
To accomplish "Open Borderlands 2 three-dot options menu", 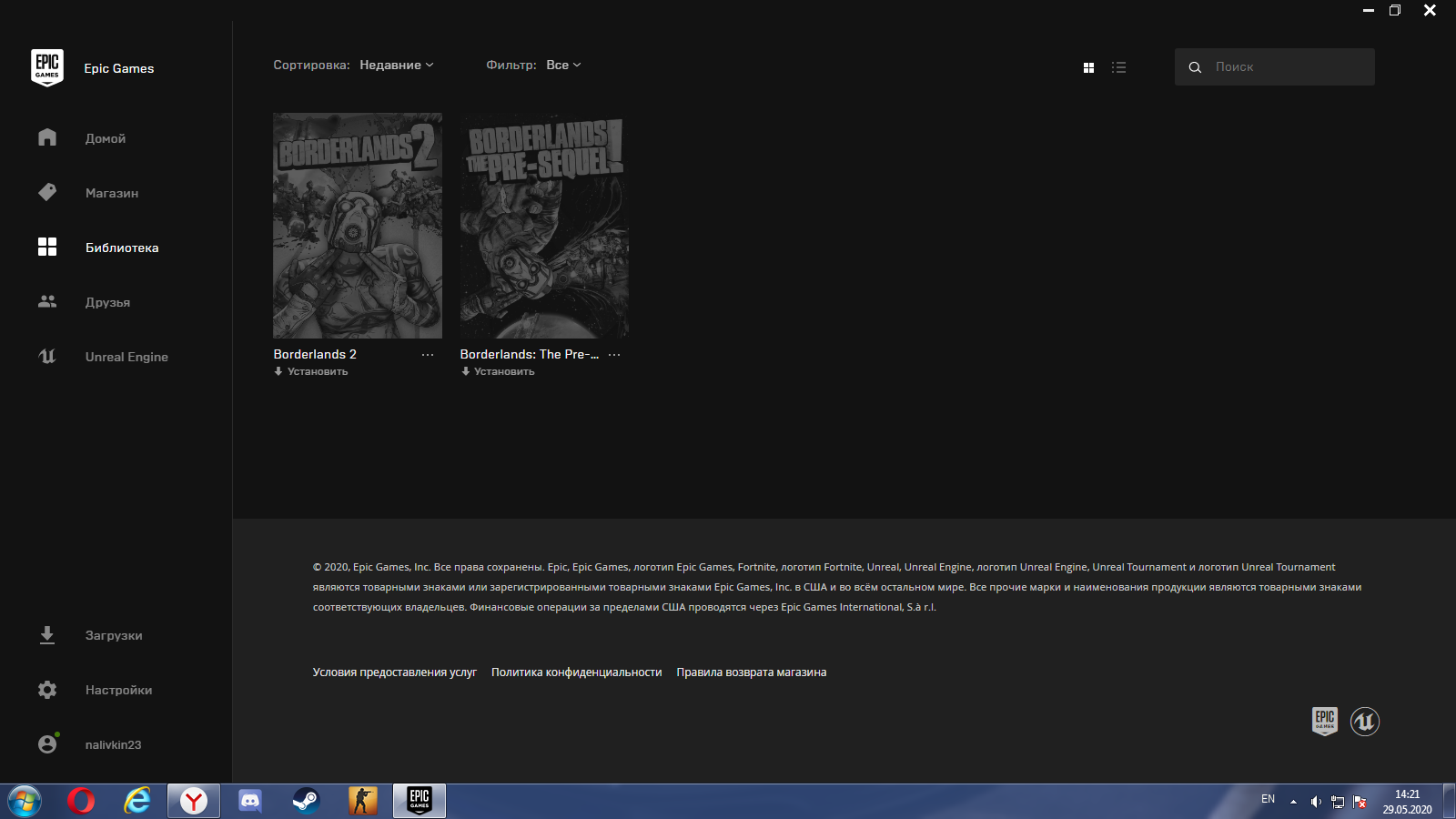I will (428, 355).
